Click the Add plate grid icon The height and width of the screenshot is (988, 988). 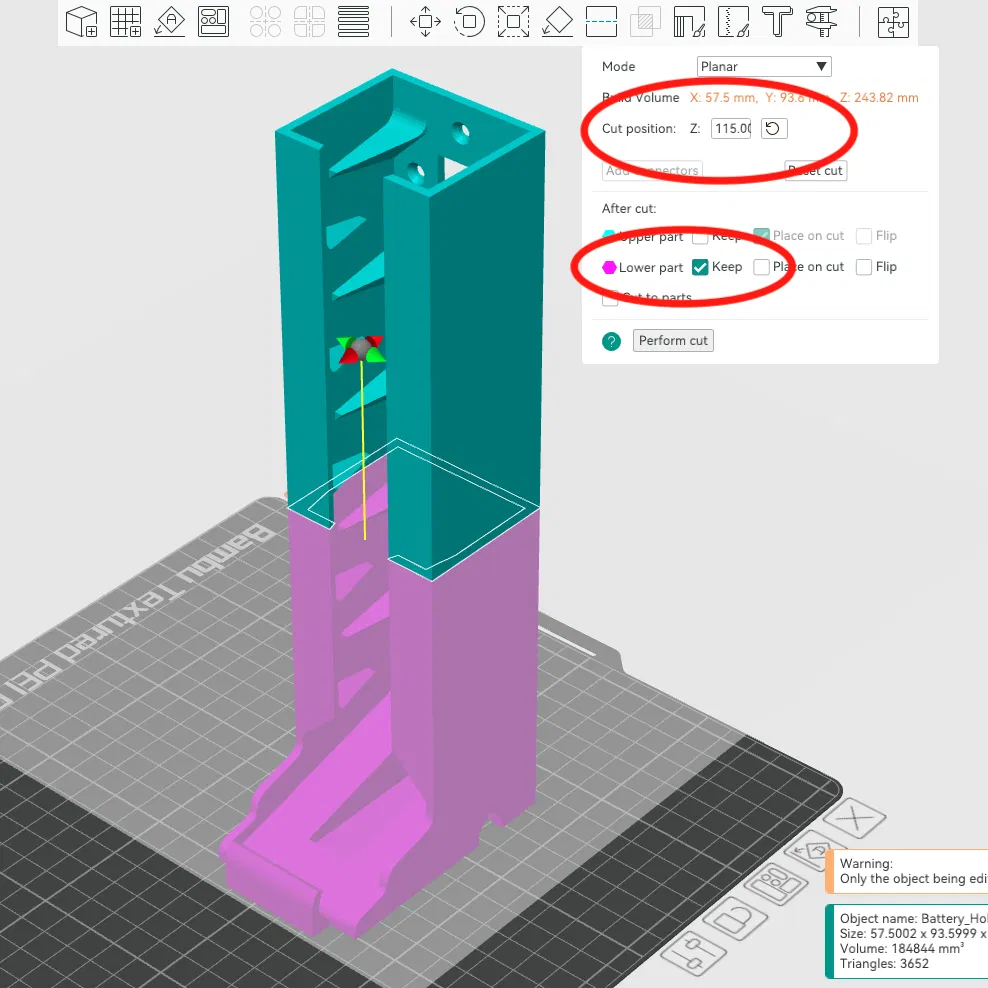[x=125, y=22]
